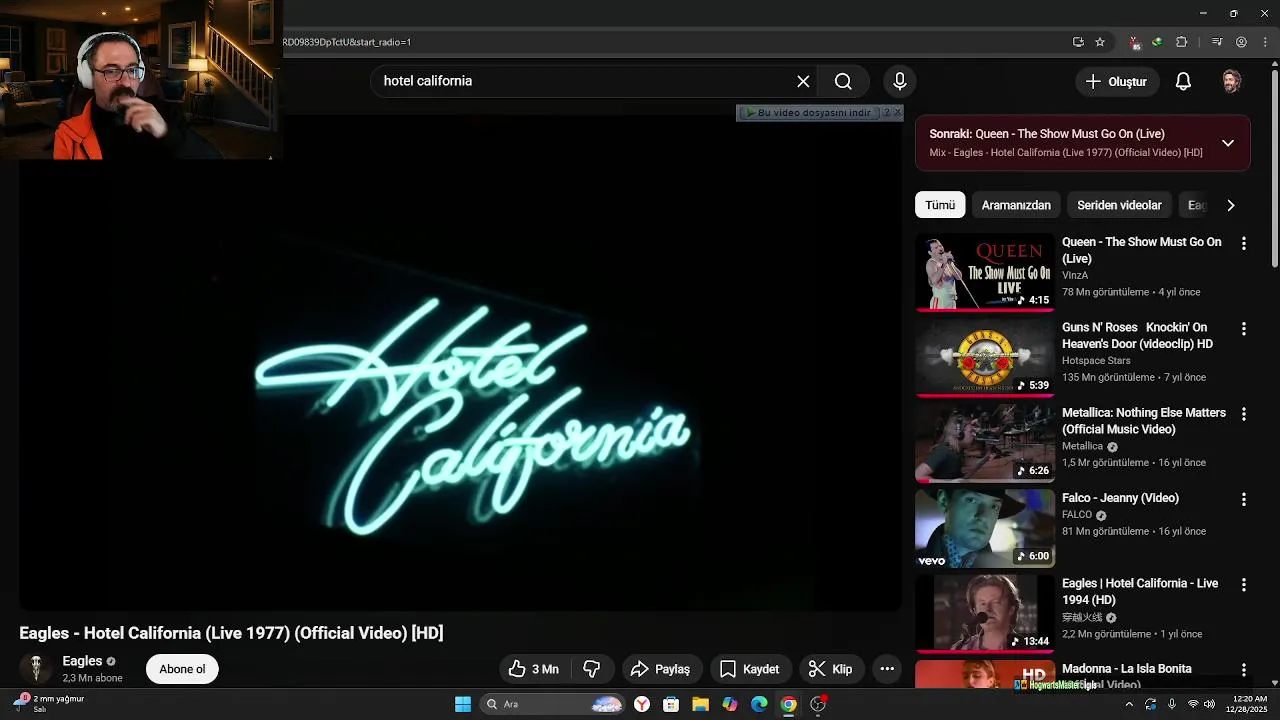The height and width of the screenshot is (720, 1280).
Task: Open options for Queen Show Must Go On video
Action: pos(1244,243)
